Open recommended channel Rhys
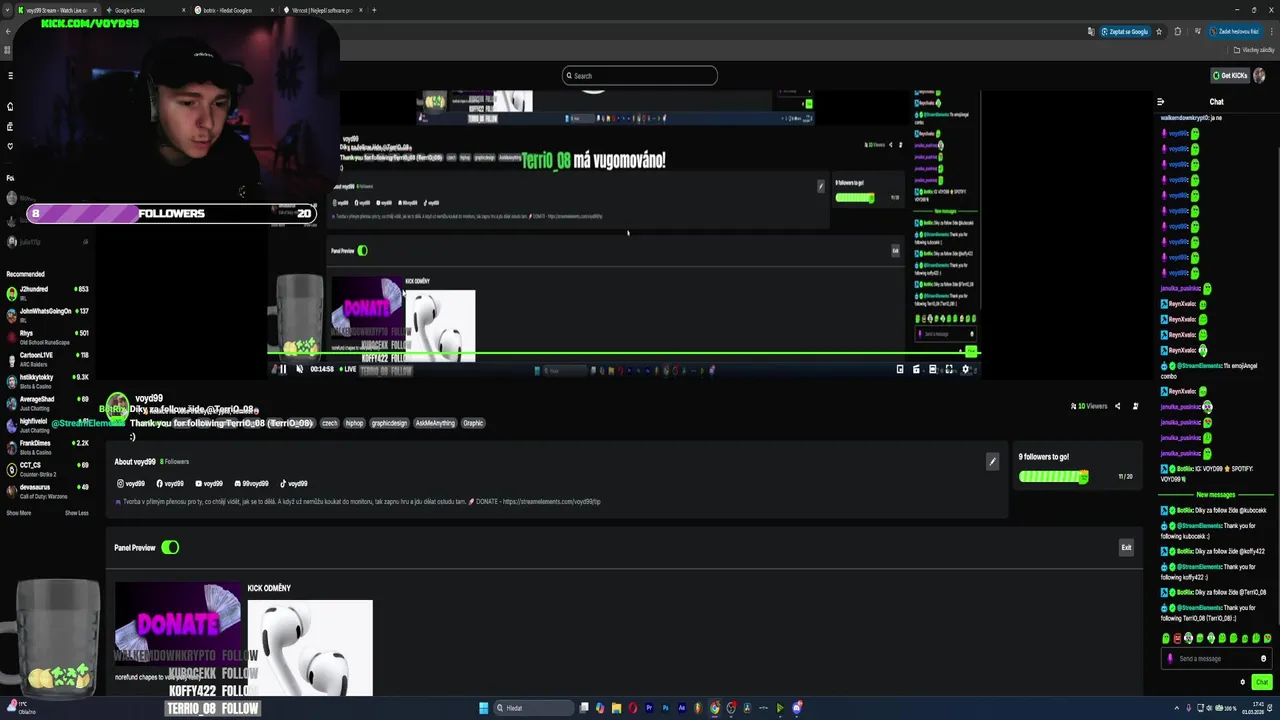This screenshot has width=1280, height=720. point(48,336)
